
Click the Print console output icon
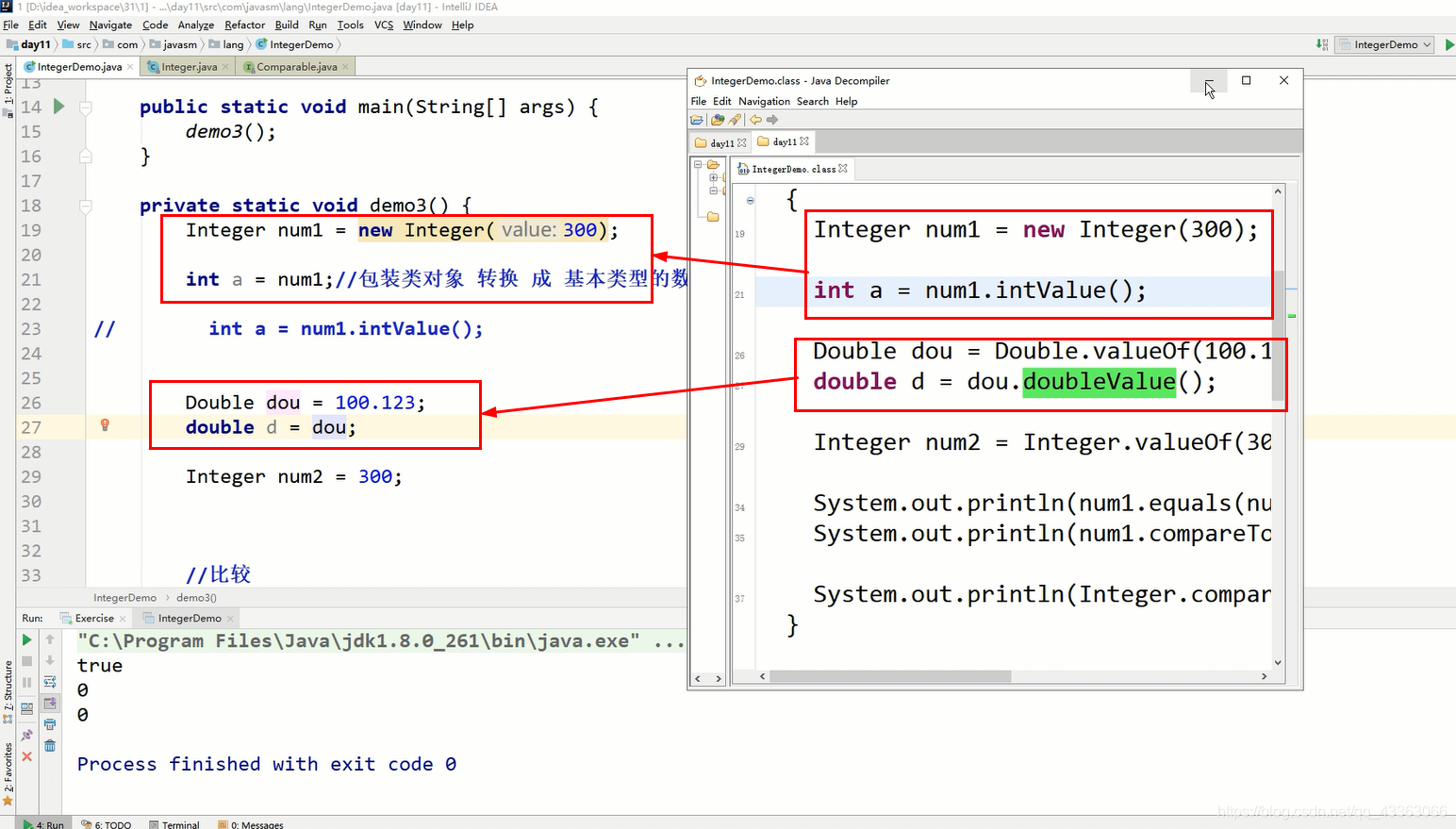tap(50, 724)
